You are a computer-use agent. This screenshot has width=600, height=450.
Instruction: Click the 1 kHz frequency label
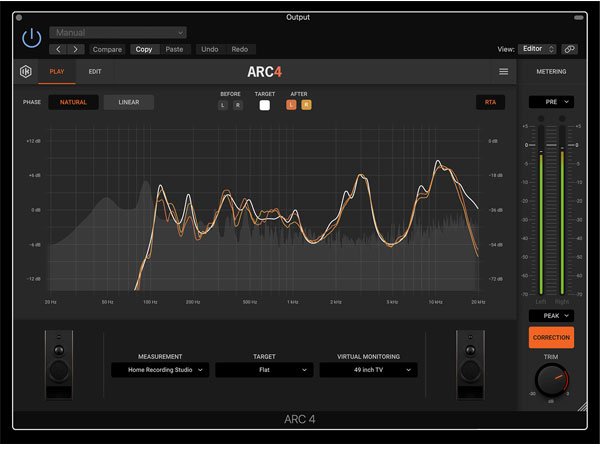click(x=293, y=302)
